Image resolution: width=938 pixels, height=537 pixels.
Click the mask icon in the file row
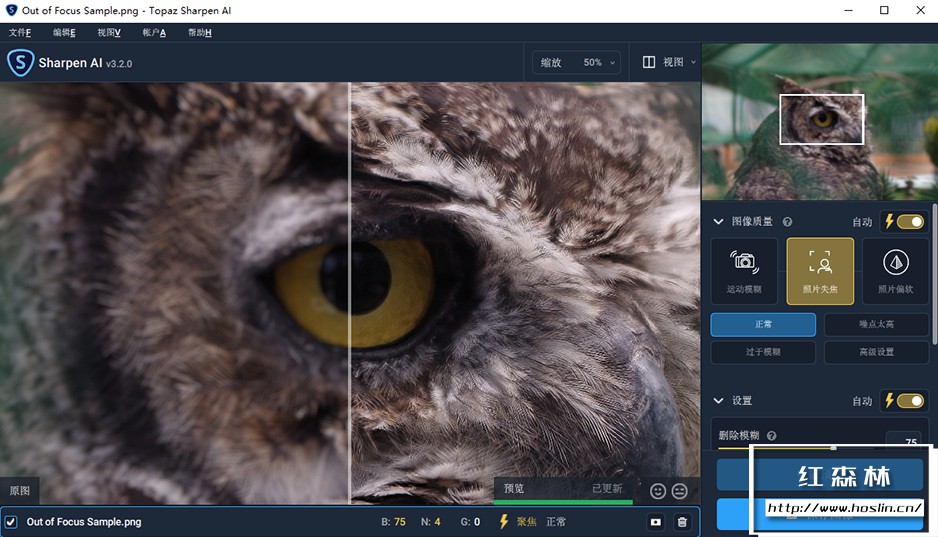pos(656,522)
